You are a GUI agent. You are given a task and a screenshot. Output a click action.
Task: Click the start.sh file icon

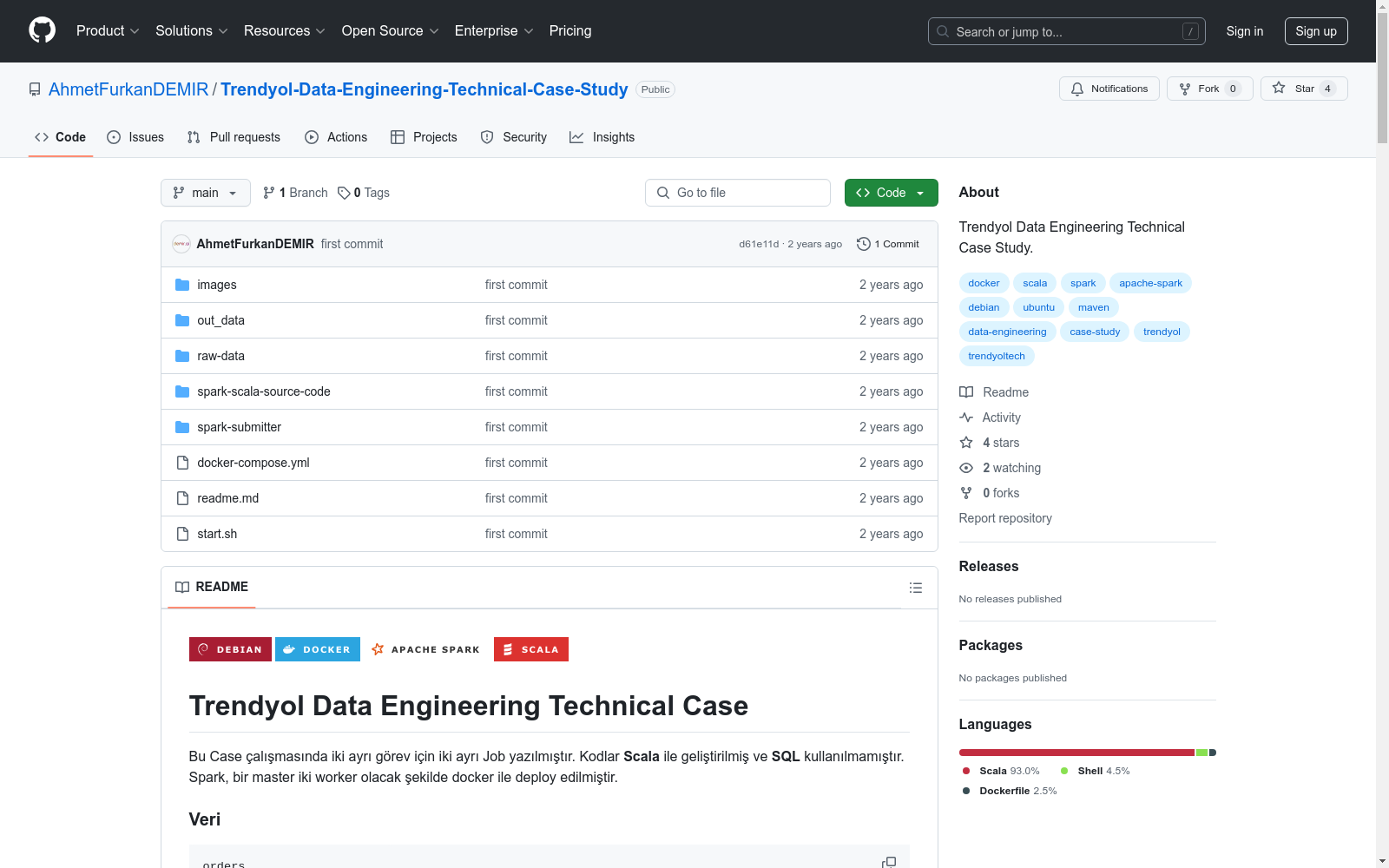[x=182, y=534]
